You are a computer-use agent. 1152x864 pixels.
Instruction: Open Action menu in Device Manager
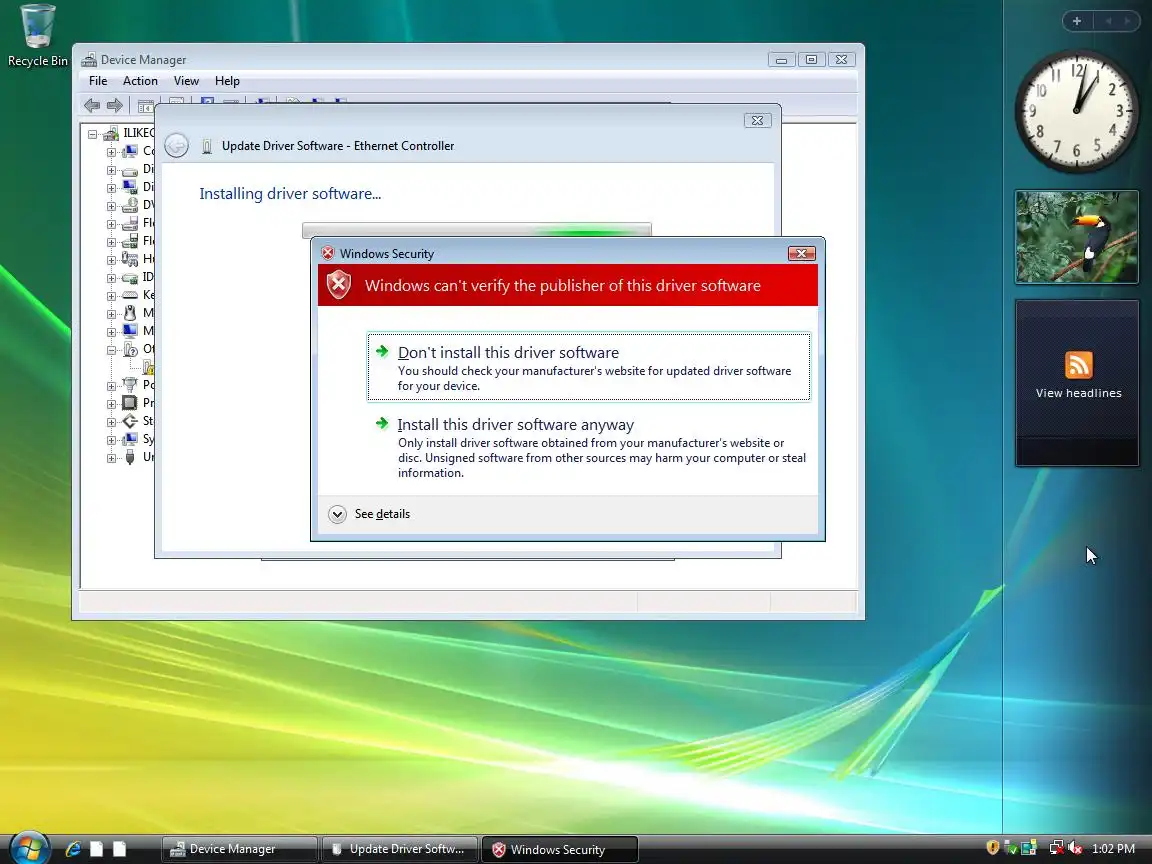[x=140, y=81]
